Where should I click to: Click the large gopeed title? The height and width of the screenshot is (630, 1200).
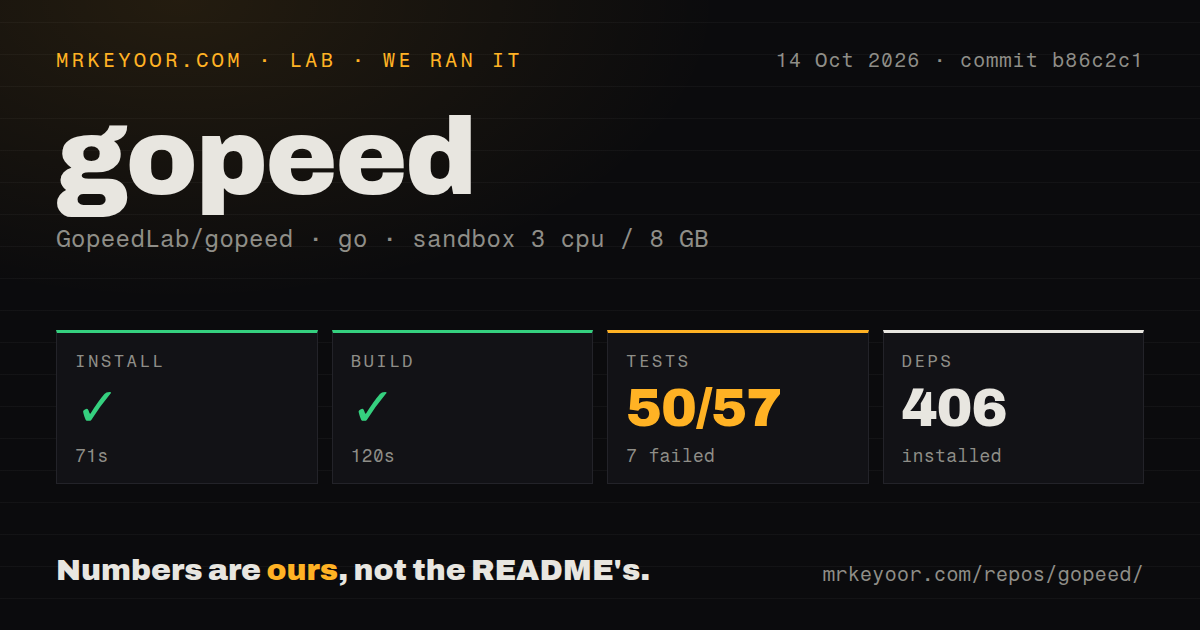tap(265, 165)
